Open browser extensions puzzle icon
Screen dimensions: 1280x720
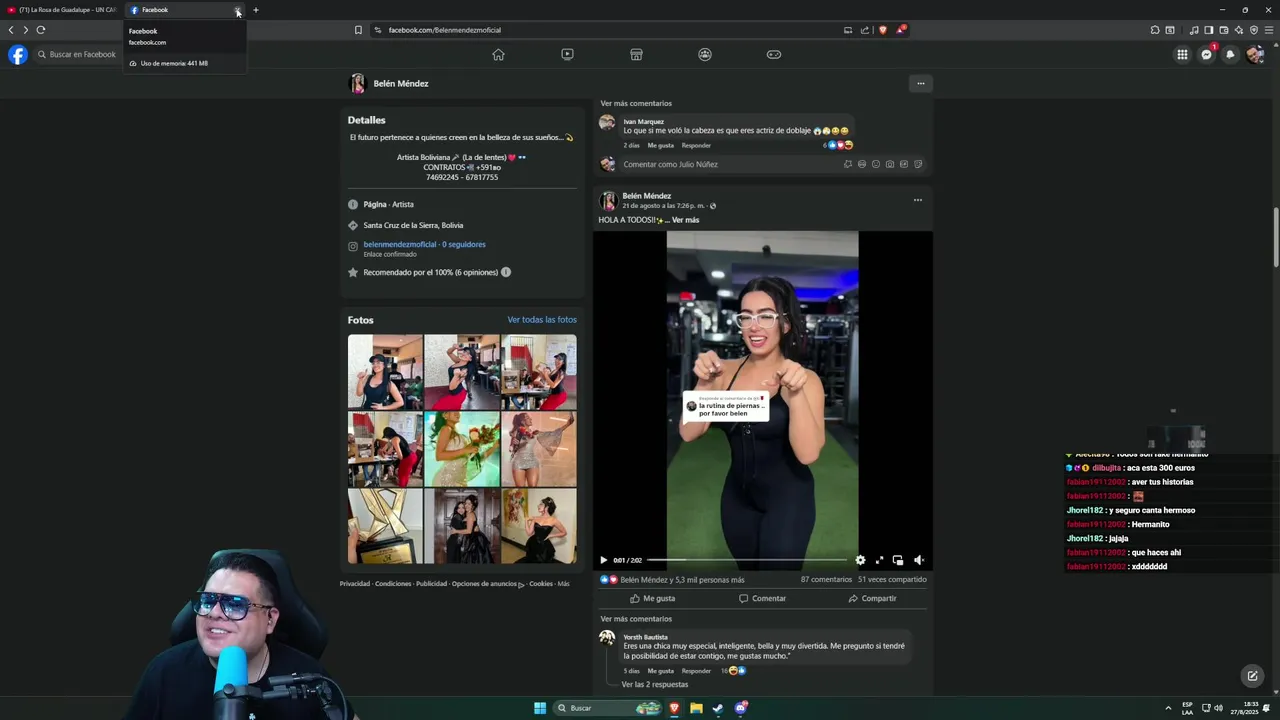(x=1155, y=30)
